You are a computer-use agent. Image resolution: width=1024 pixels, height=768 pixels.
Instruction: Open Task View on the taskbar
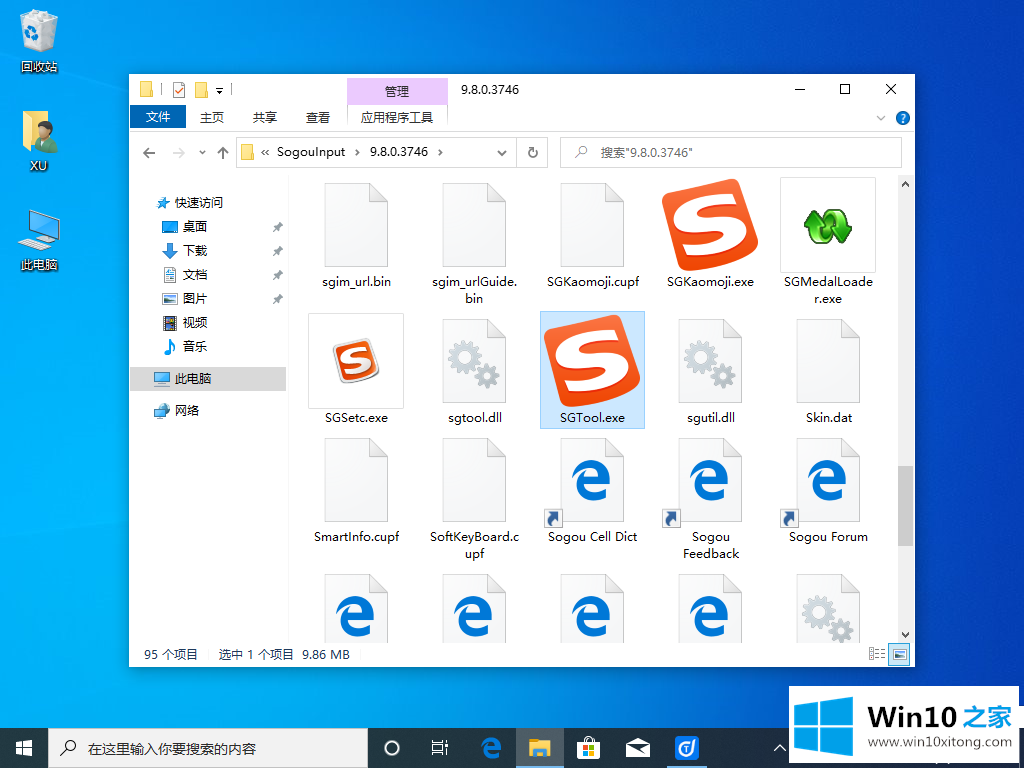[440, 748]
